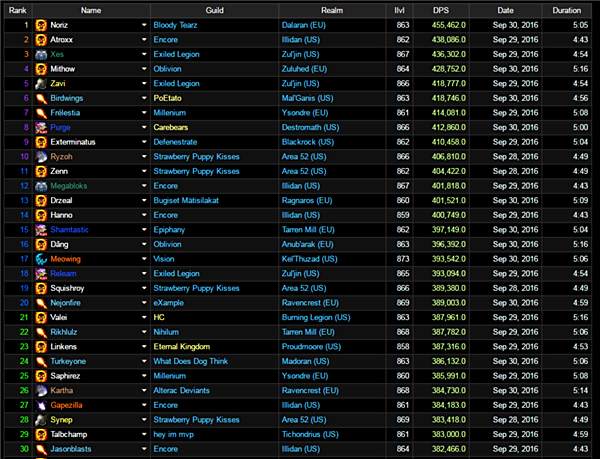The height and width of the screenshot is (459, 600).
Task: Sort the table by Name header
Action: point(91,10)
